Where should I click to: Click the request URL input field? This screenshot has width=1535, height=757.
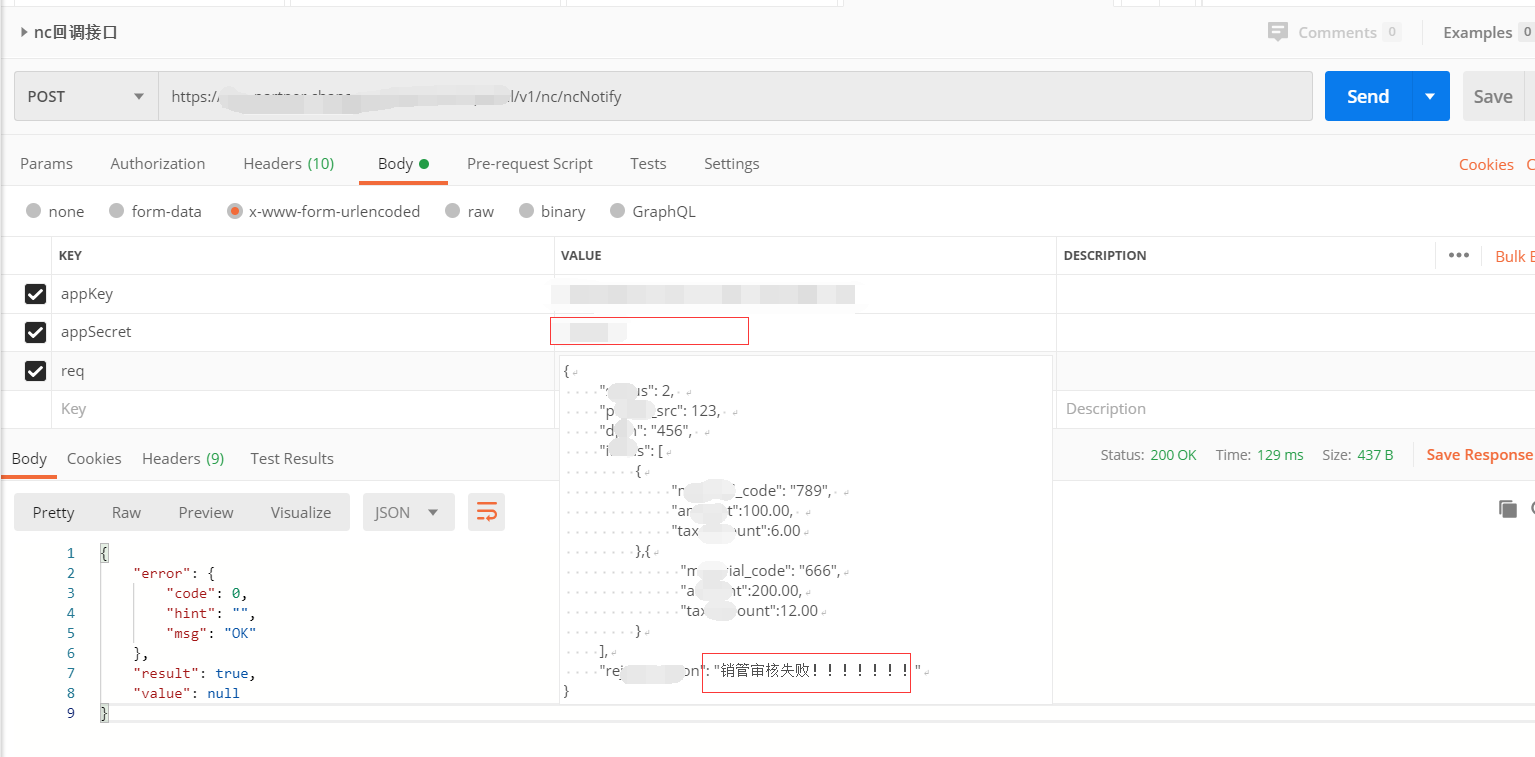[x=735, y=97]
